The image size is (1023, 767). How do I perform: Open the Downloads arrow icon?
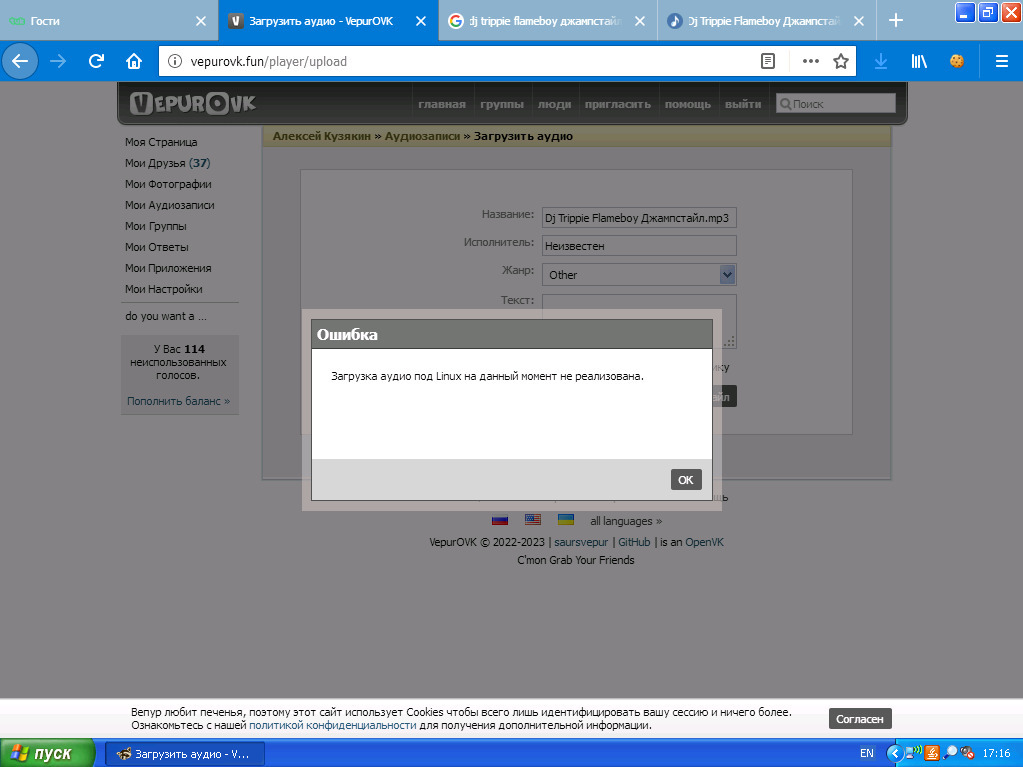tap(881, 61)
